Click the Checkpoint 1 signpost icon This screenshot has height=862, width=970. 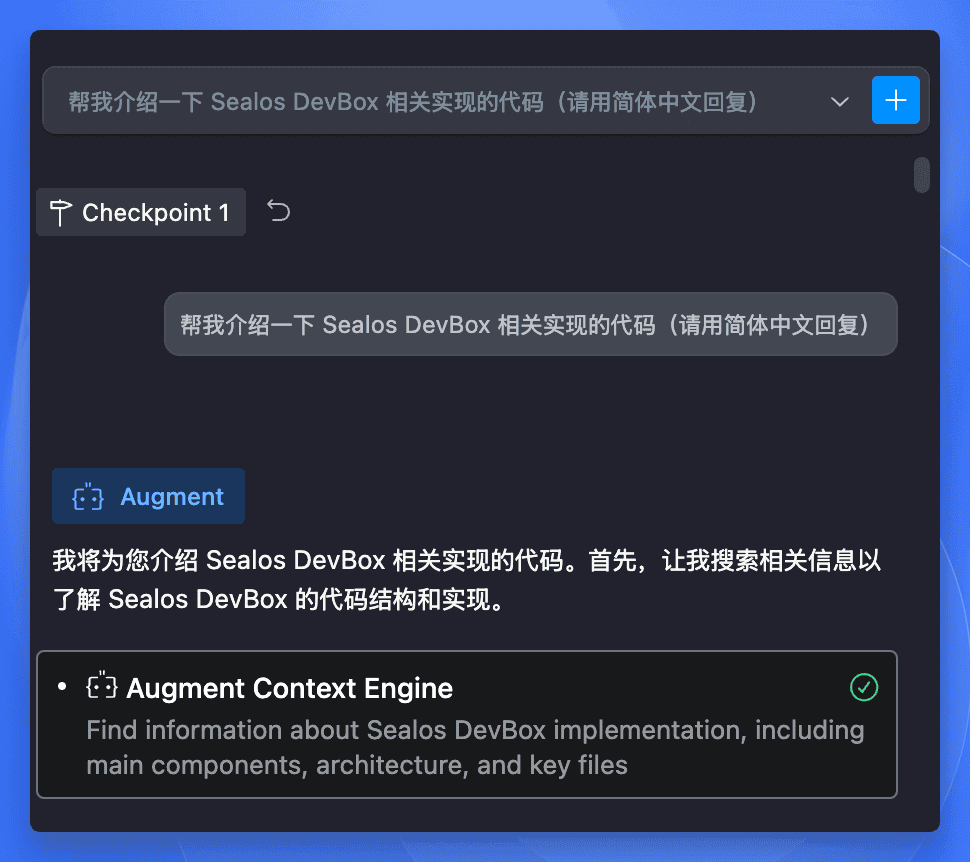pos(61,212)
